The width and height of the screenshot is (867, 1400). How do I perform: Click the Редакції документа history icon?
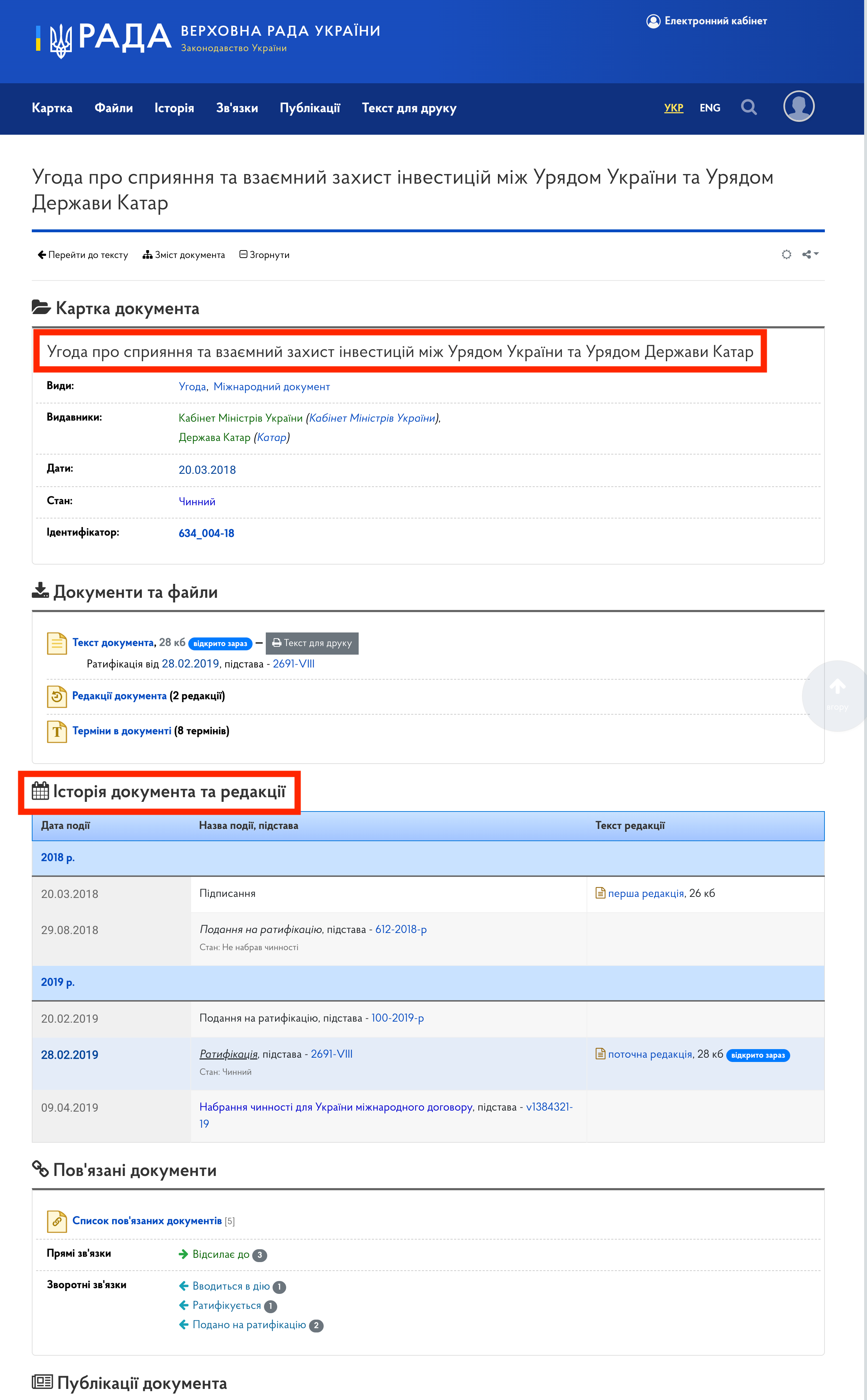click(x=57, y=696)
